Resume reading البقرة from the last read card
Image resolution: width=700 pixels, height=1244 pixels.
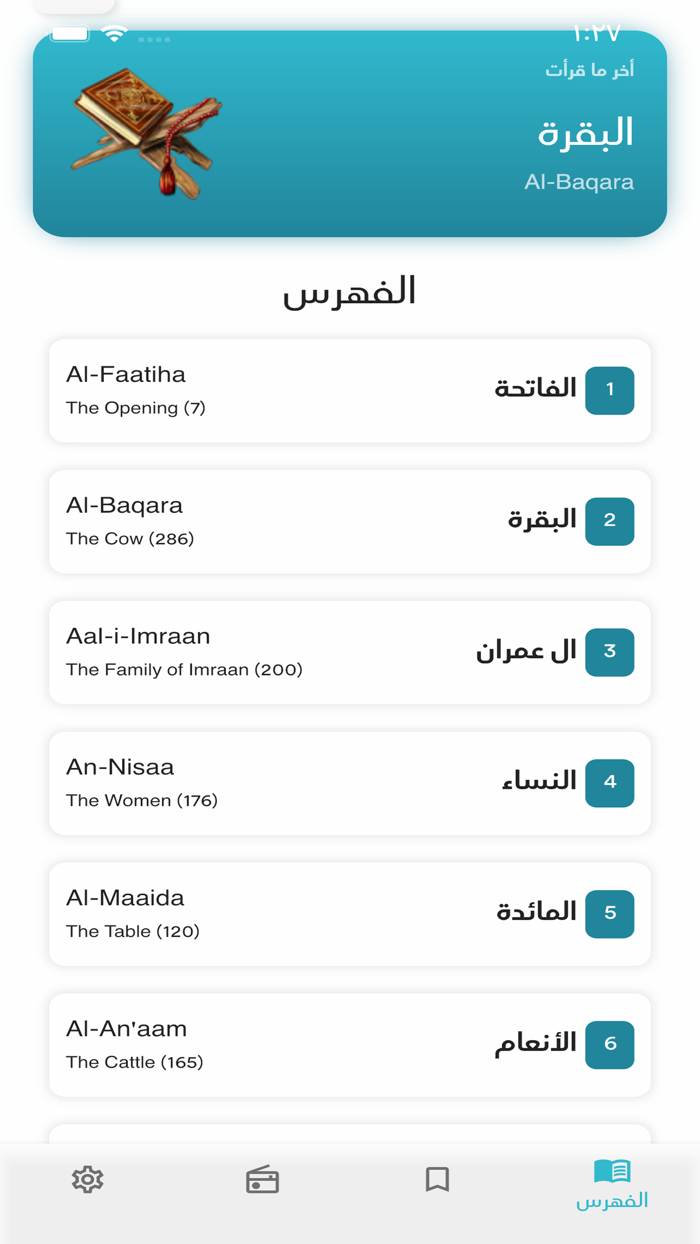(x=350, y=133)
